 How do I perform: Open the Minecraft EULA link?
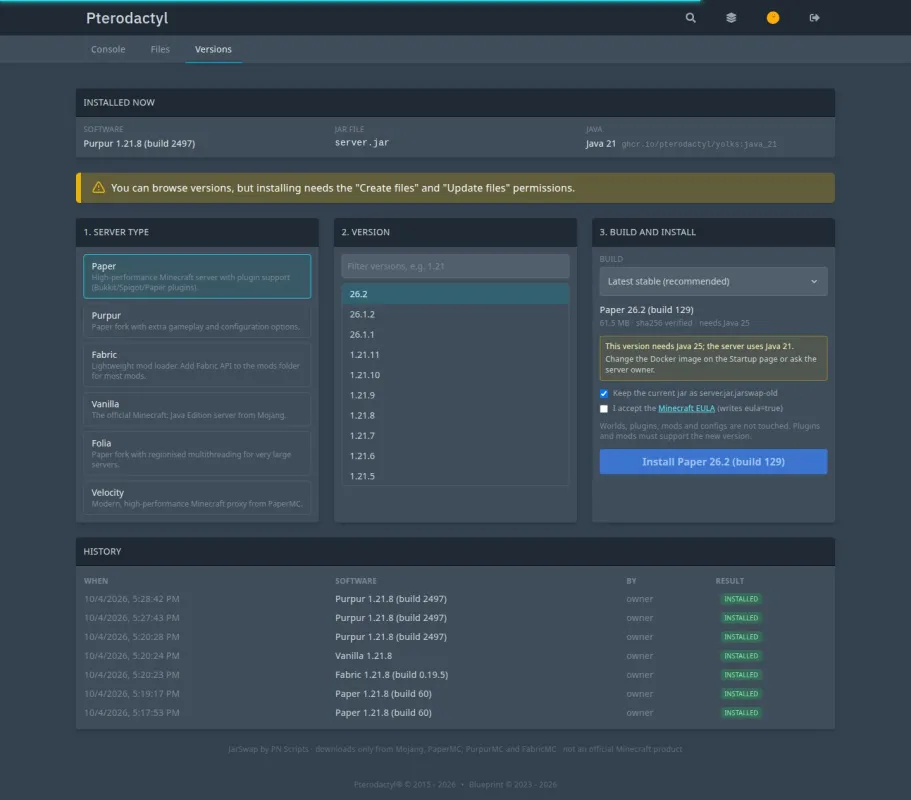(686, 408)
